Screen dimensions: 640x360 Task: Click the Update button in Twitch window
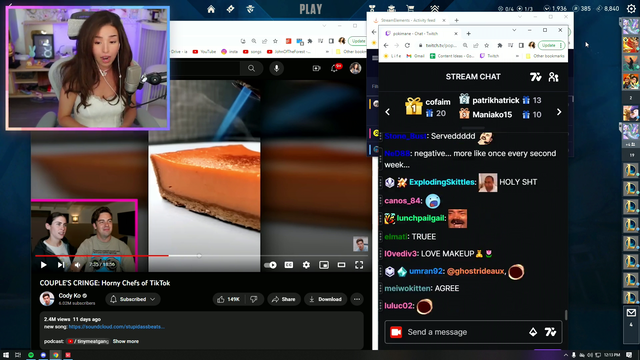click(551, 45)
